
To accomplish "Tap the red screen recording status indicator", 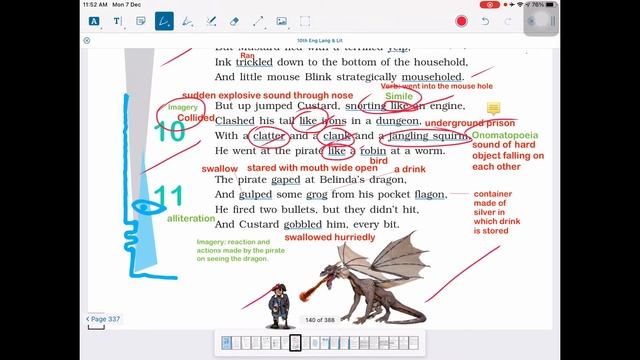I will click(x=489, y=5).
